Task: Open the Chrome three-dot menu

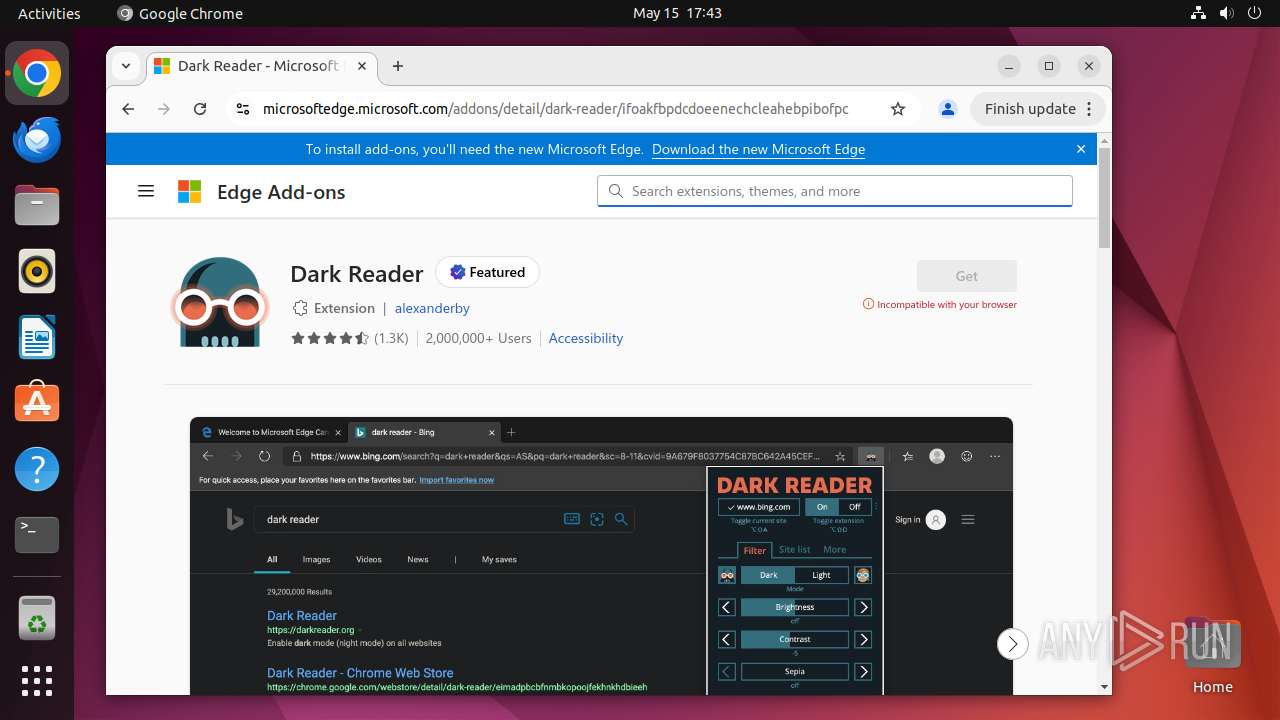Action: [1090, 109]
